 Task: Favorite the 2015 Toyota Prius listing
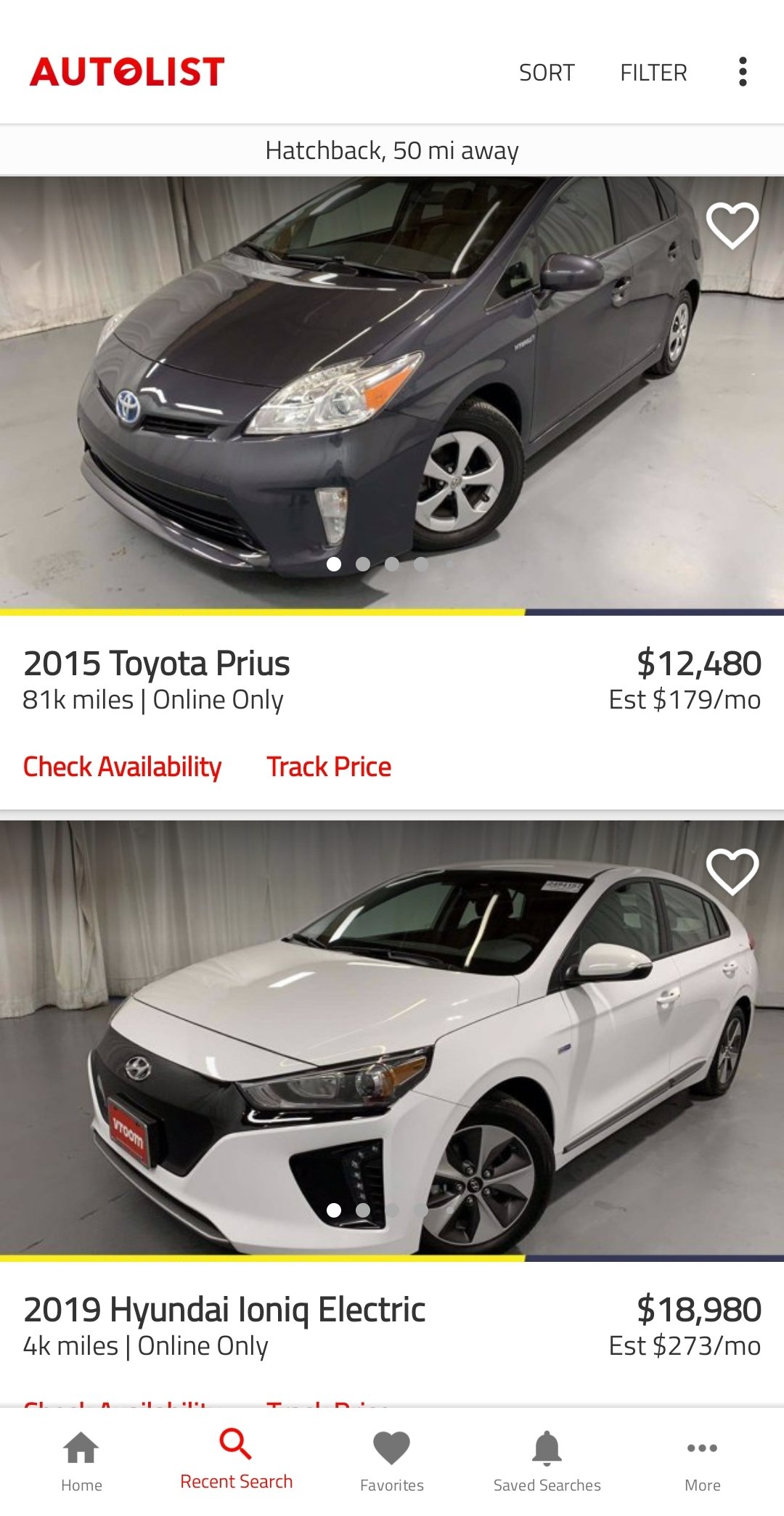pos(732,225)
